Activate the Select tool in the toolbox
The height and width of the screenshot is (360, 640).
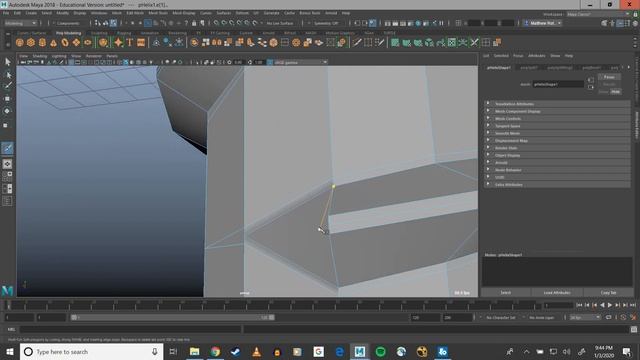coord(7,62)
